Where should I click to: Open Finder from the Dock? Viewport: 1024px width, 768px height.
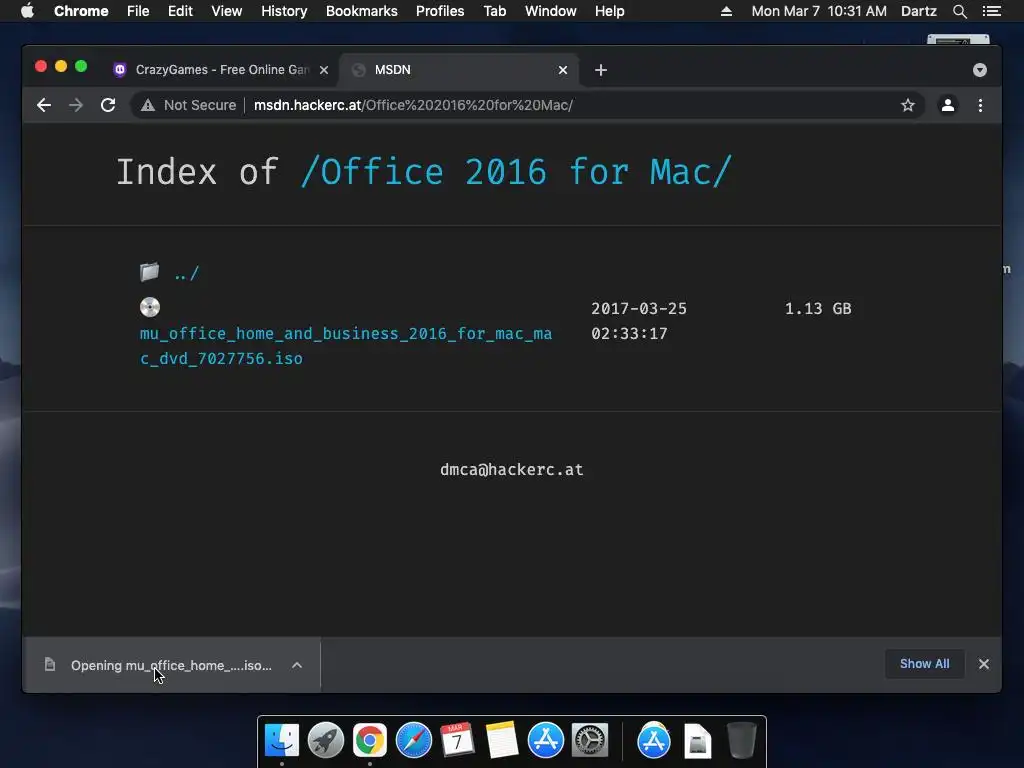tap(282, 740)
